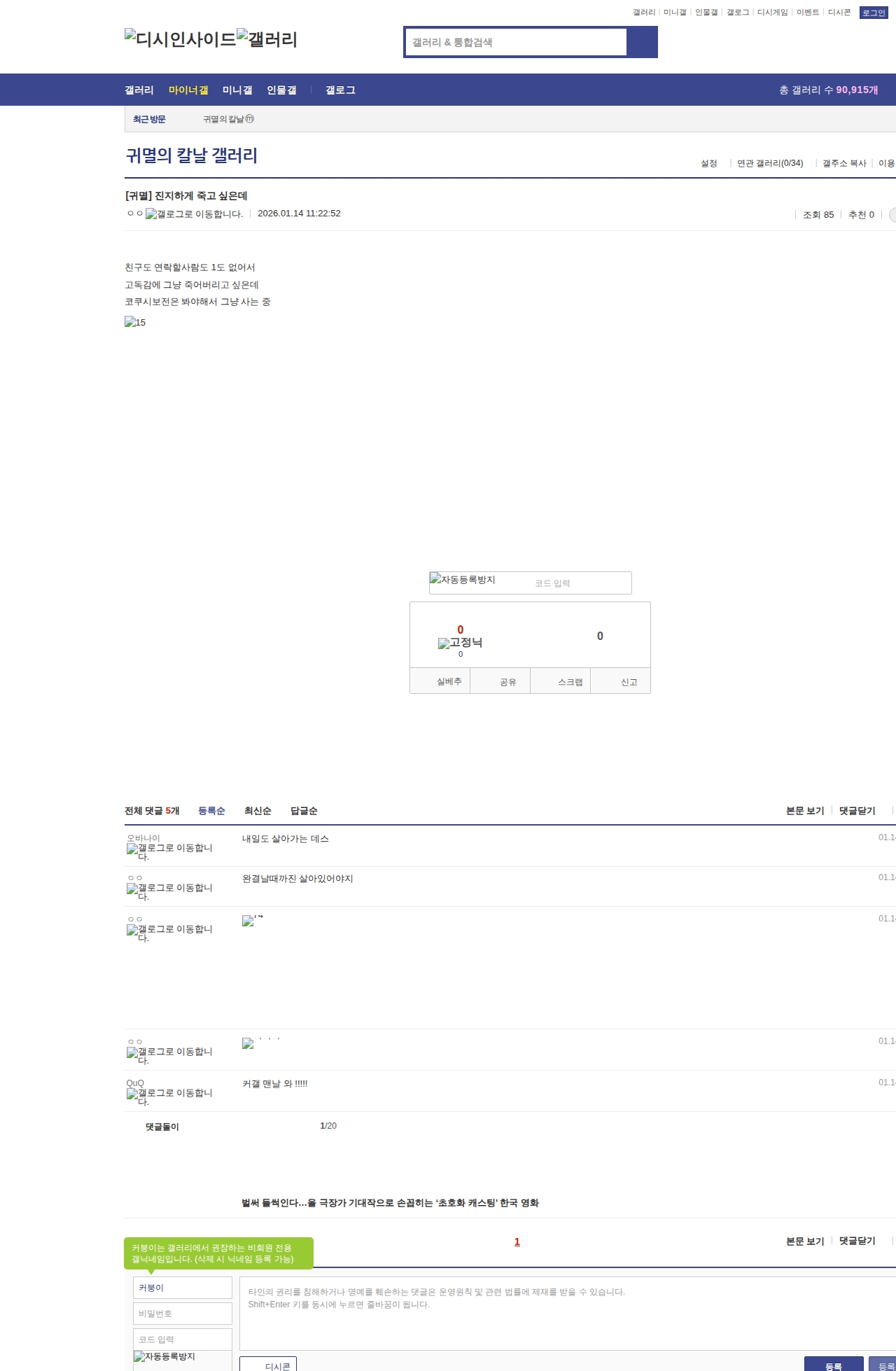Image resolution: width=896 pixels, height=1371 pixels.
Task: Click the Gallog icon next to post author
Action: click(x=194, y=214)
